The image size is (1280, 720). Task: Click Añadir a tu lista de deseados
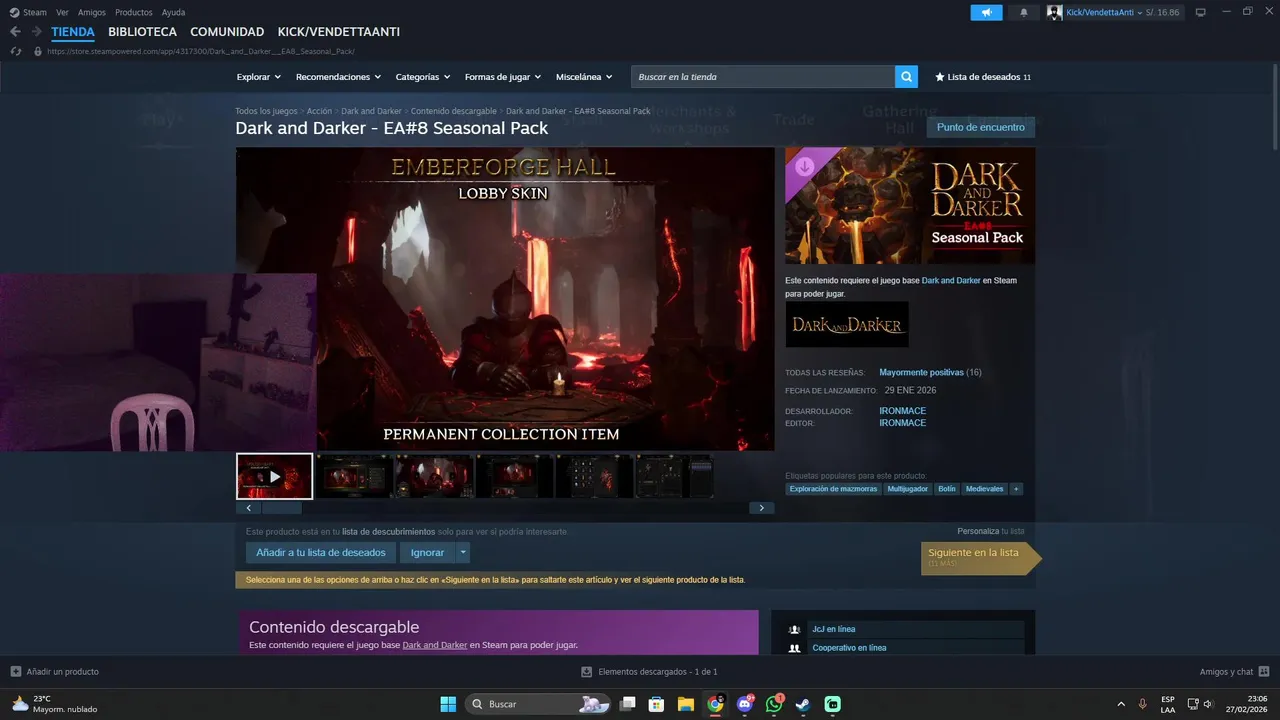pyautogui.click(x=321, y=553)
